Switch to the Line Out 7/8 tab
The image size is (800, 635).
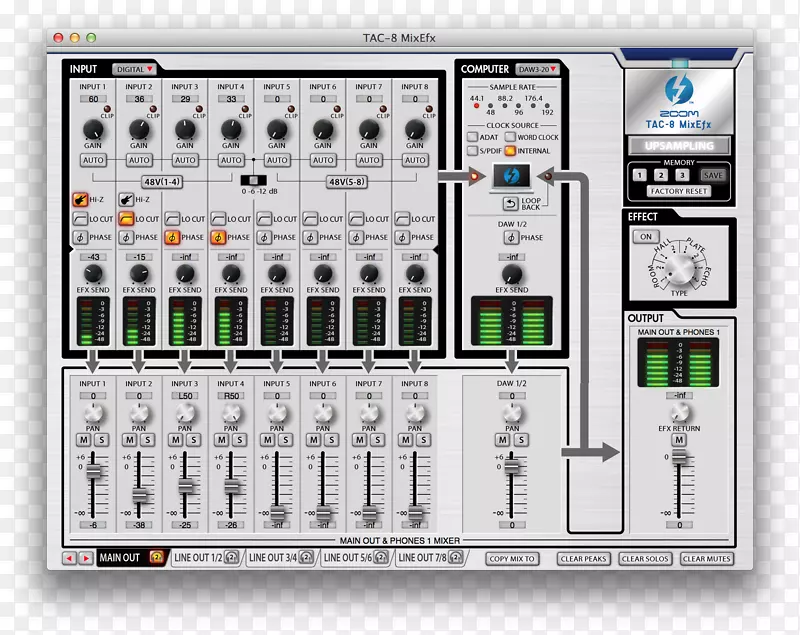(x=430, y=557)
